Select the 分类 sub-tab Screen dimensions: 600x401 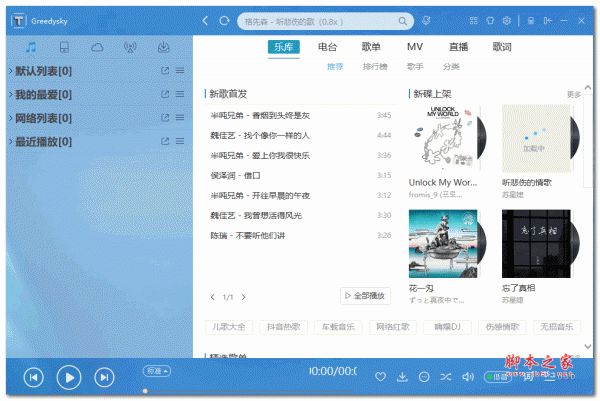click(451, 67)
